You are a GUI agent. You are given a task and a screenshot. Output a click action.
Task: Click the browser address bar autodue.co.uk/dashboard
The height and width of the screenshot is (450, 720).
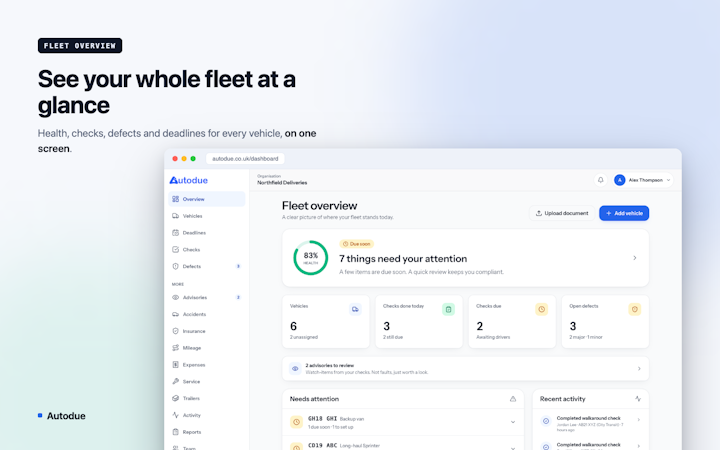245,159
